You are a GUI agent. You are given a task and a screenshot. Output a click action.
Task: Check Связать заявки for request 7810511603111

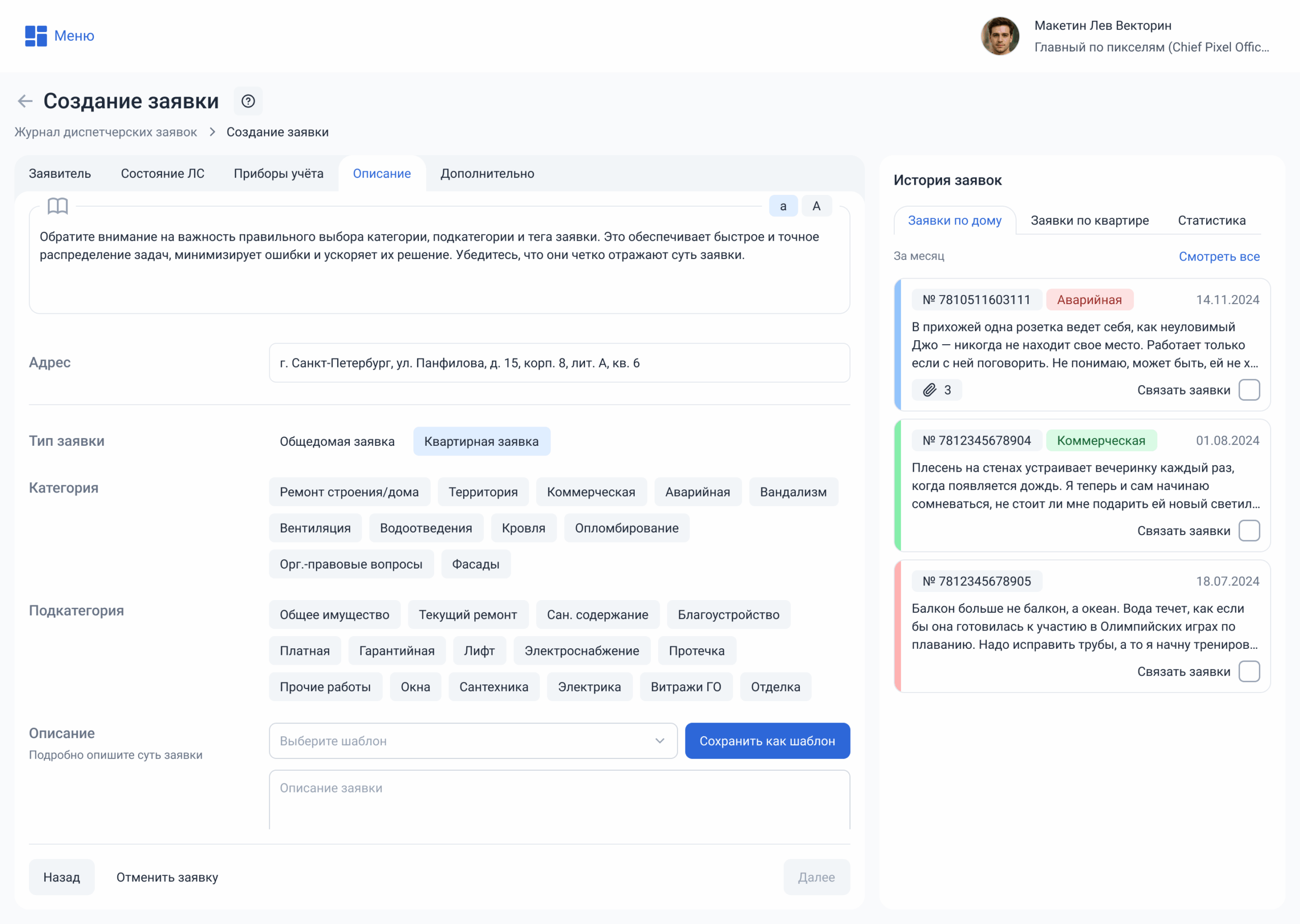click(x=1249, y=390)
